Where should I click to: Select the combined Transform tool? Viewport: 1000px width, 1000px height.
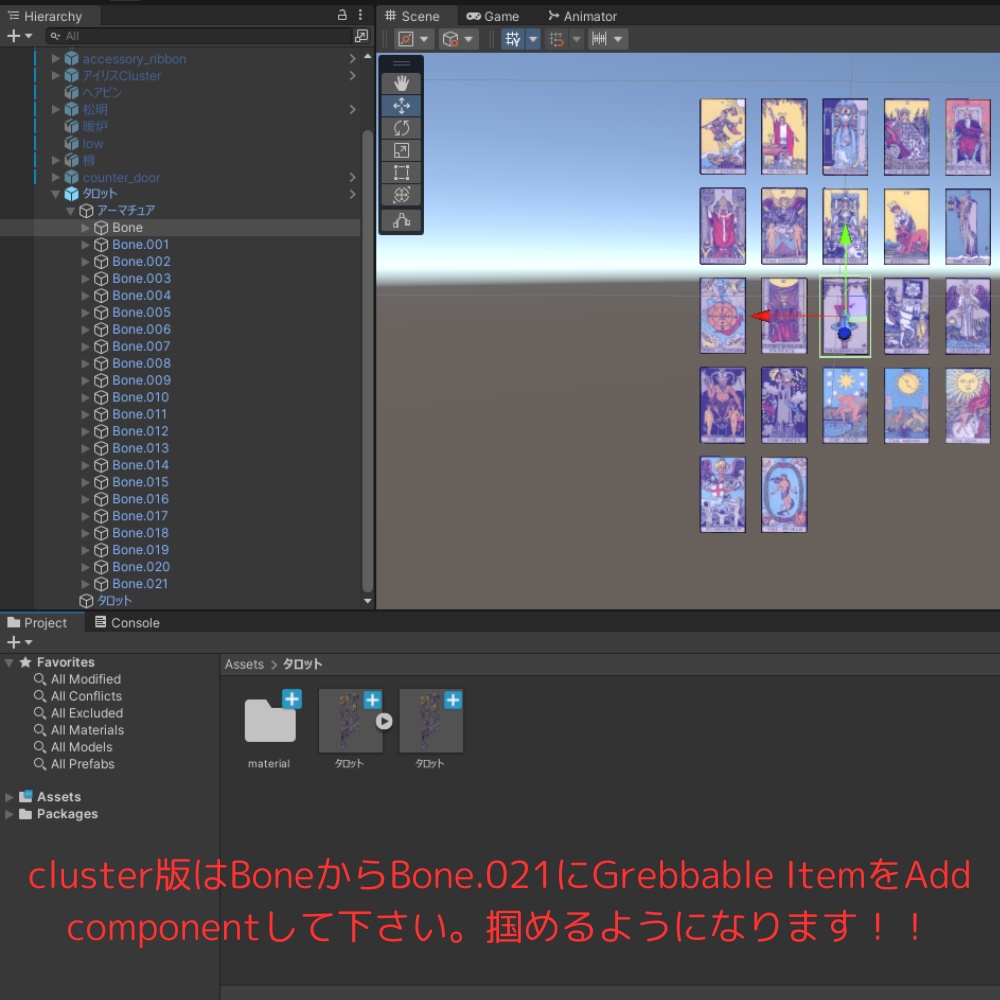[x=401, y=194]
